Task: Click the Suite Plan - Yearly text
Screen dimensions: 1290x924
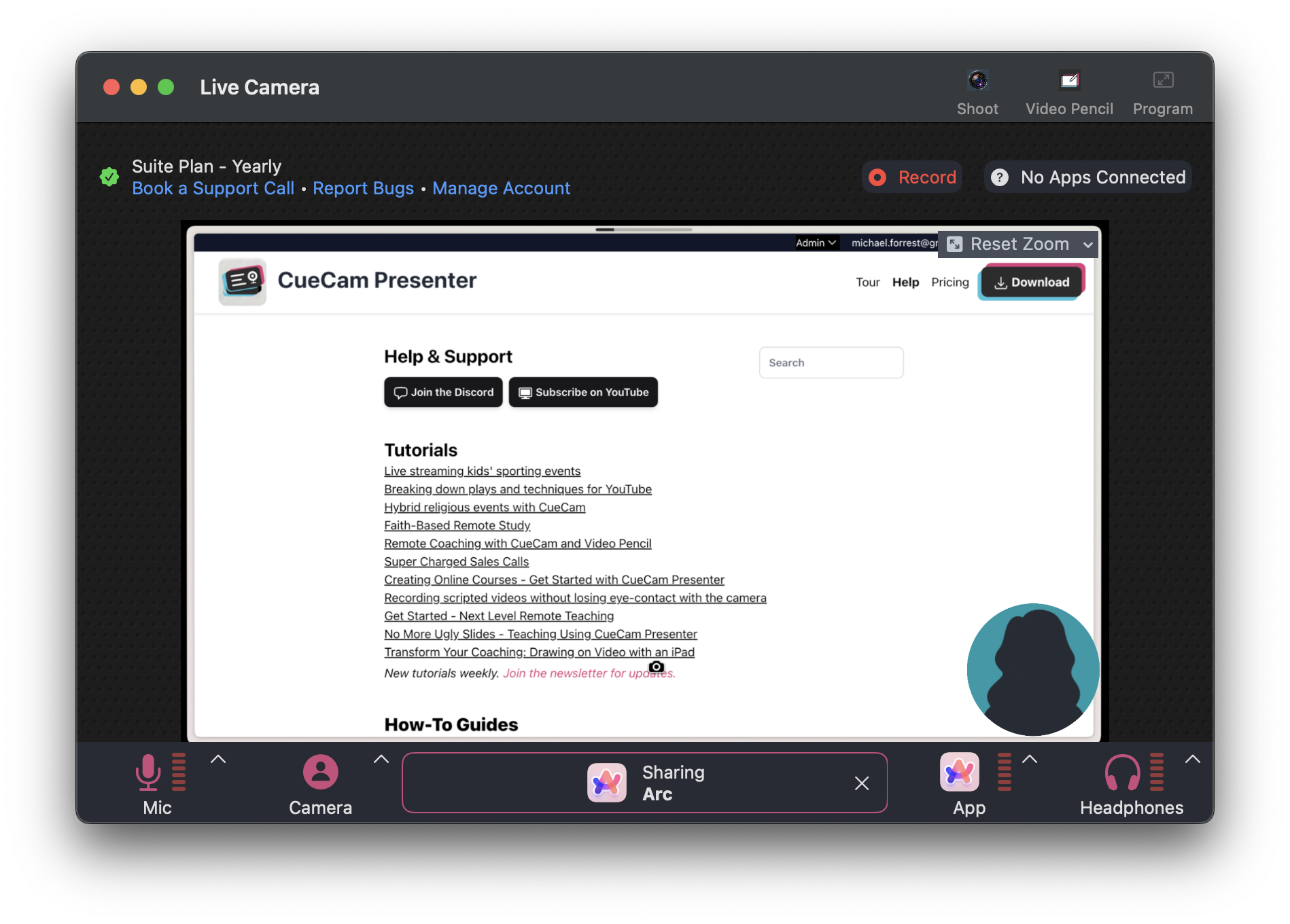Action: 206,166
